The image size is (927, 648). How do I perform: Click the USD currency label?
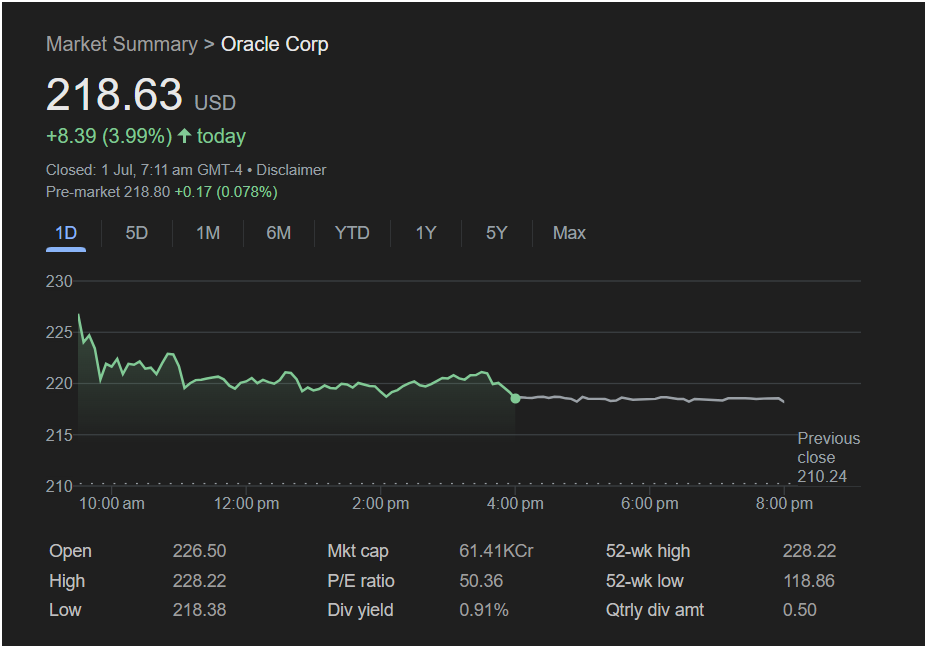(215, 103)
